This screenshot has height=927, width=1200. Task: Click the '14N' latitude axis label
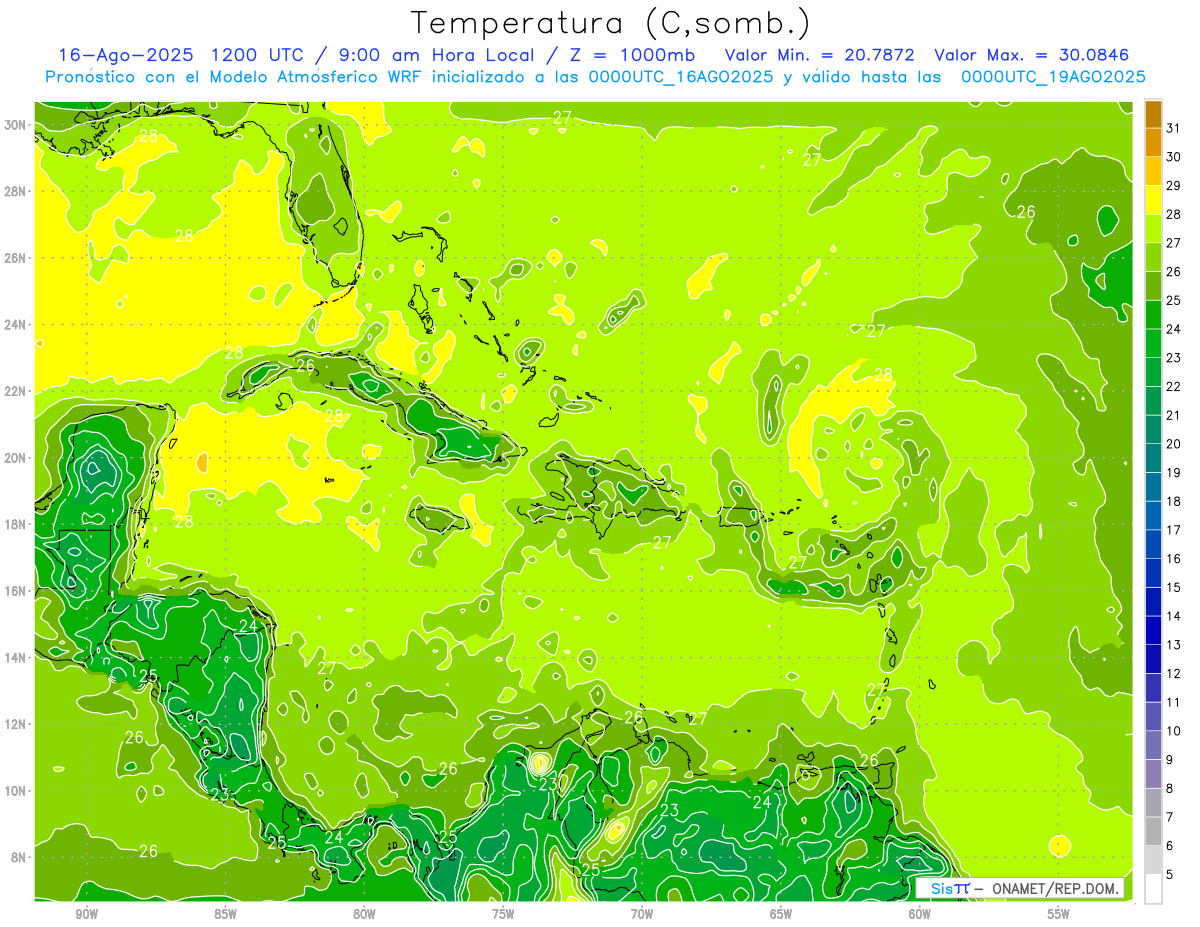click(15, 658)
